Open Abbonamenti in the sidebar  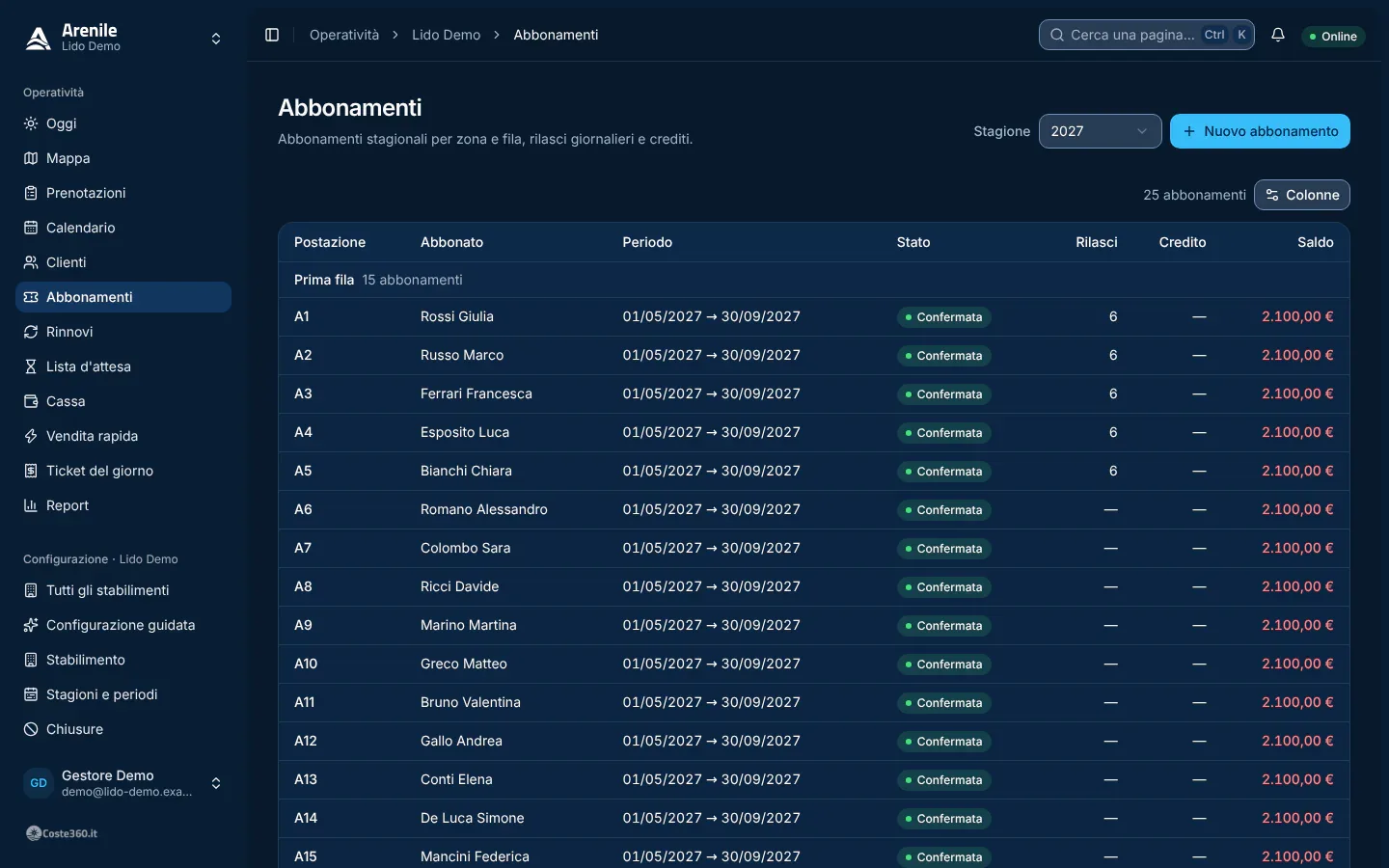tap(123, 297)
